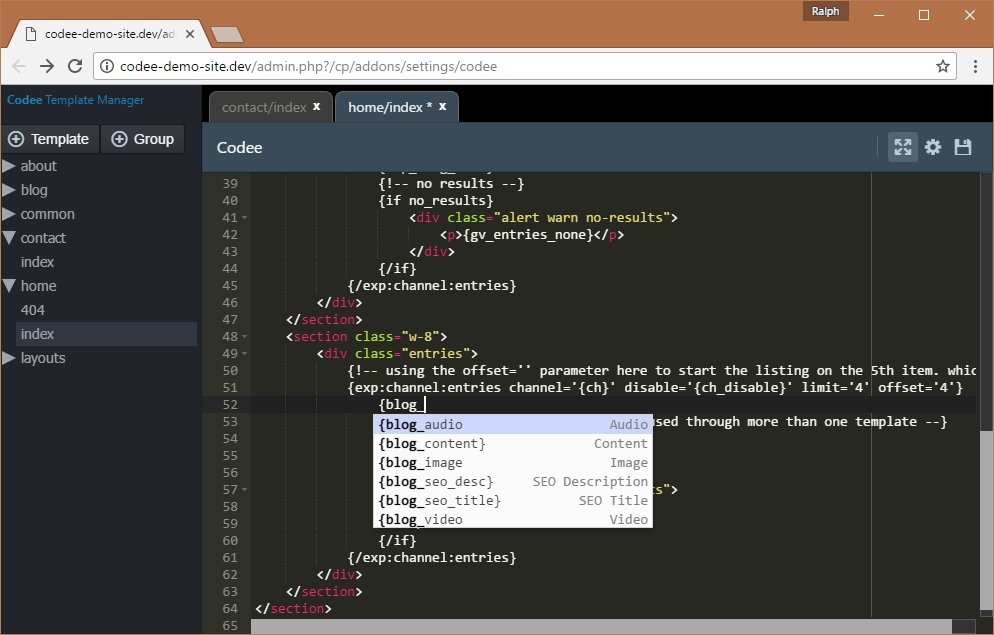
Task: Go forward in browser history
Action: [47, 66]
